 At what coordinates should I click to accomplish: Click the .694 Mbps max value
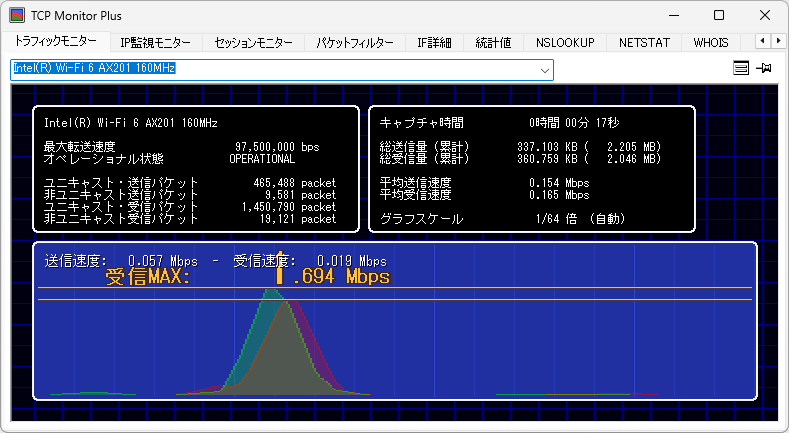[x=341, y=276]
